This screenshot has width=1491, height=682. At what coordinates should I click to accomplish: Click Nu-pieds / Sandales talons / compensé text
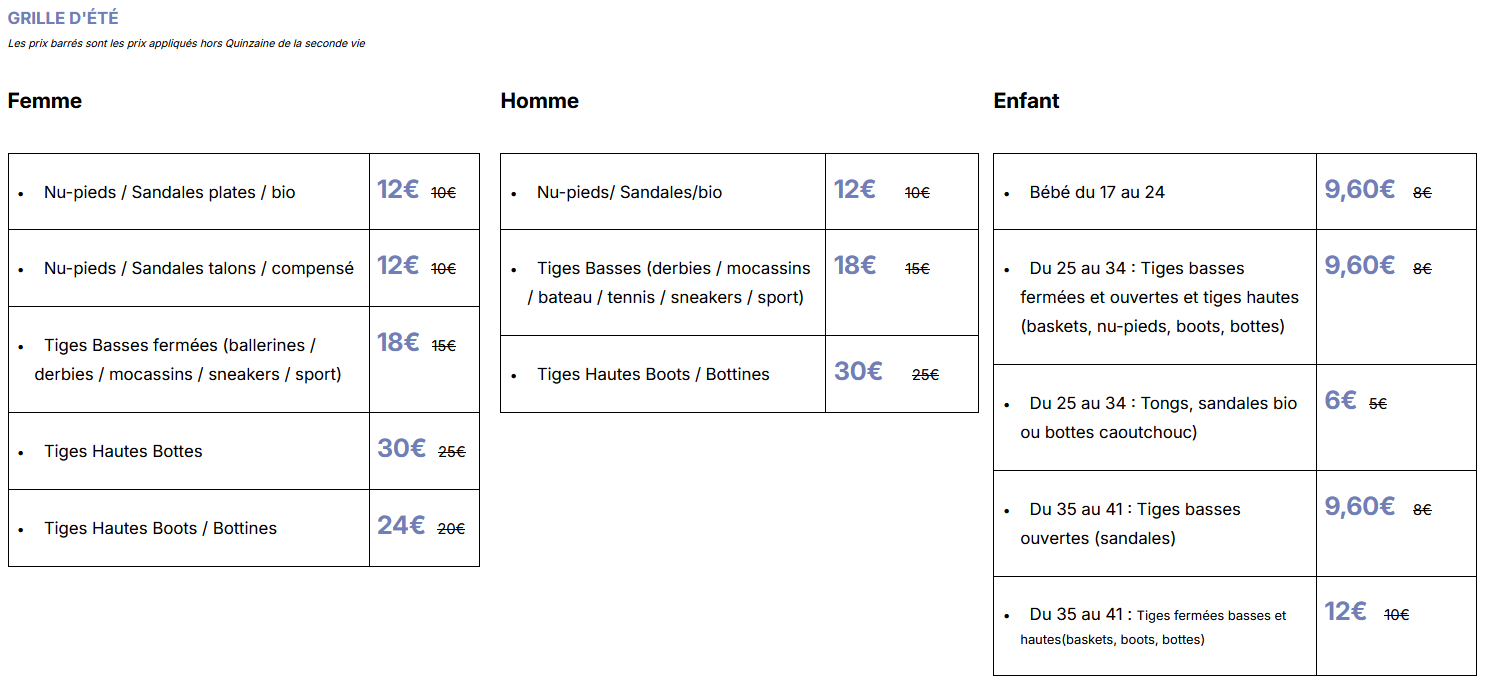[x=198, y=268]
